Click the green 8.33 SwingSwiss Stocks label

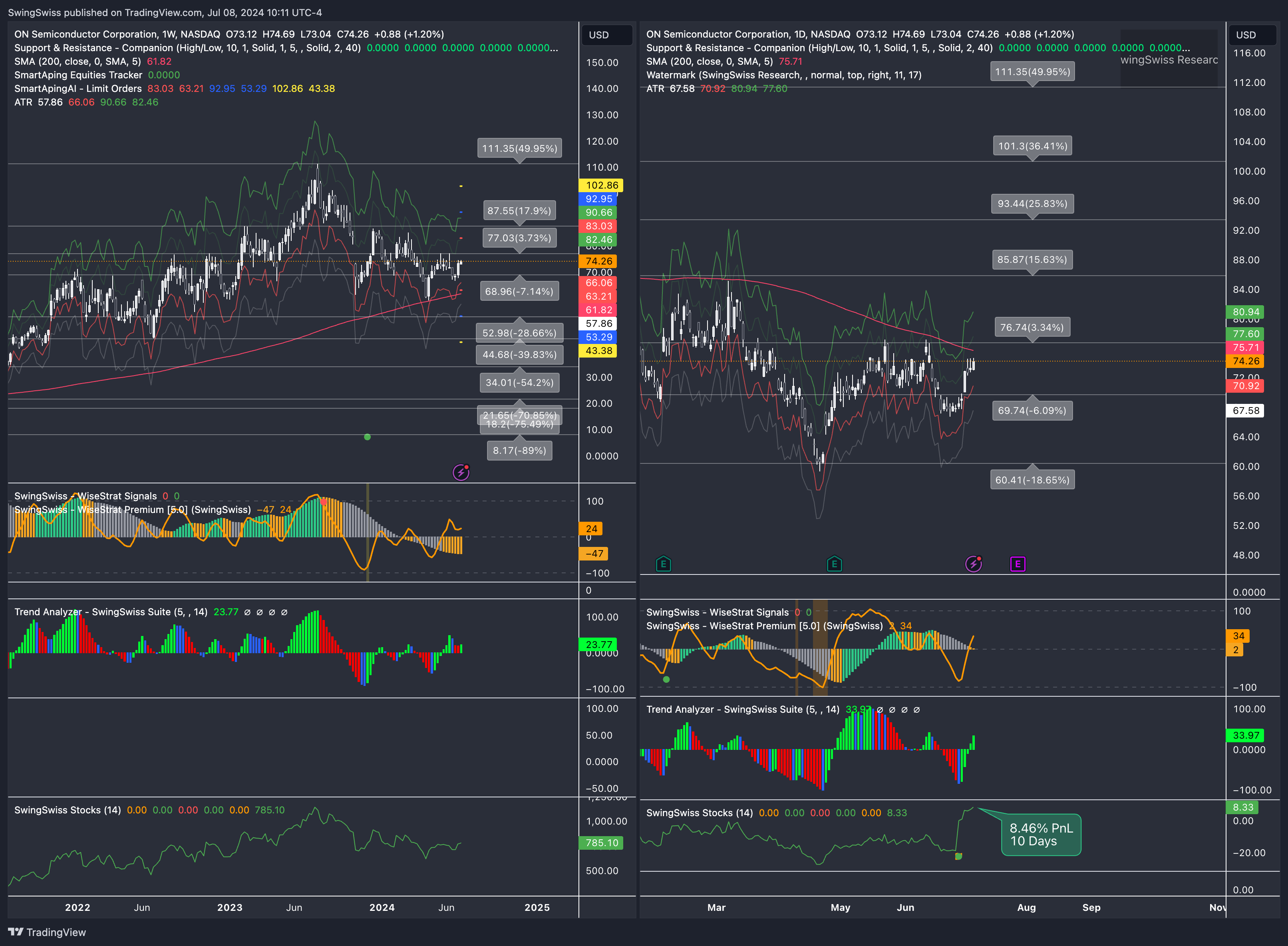point(1242,807)
